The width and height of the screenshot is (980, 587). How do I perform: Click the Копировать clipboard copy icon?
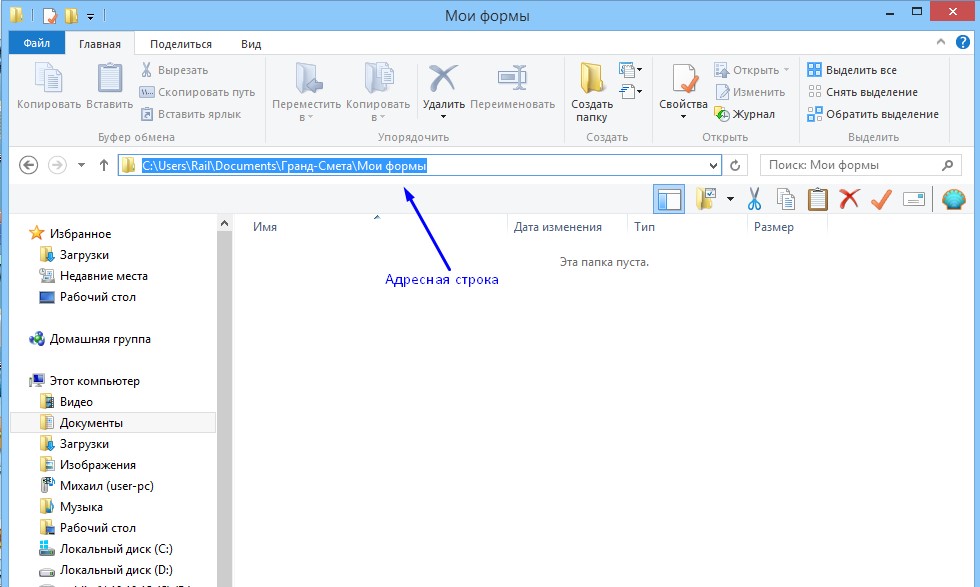tap(49, 78)
